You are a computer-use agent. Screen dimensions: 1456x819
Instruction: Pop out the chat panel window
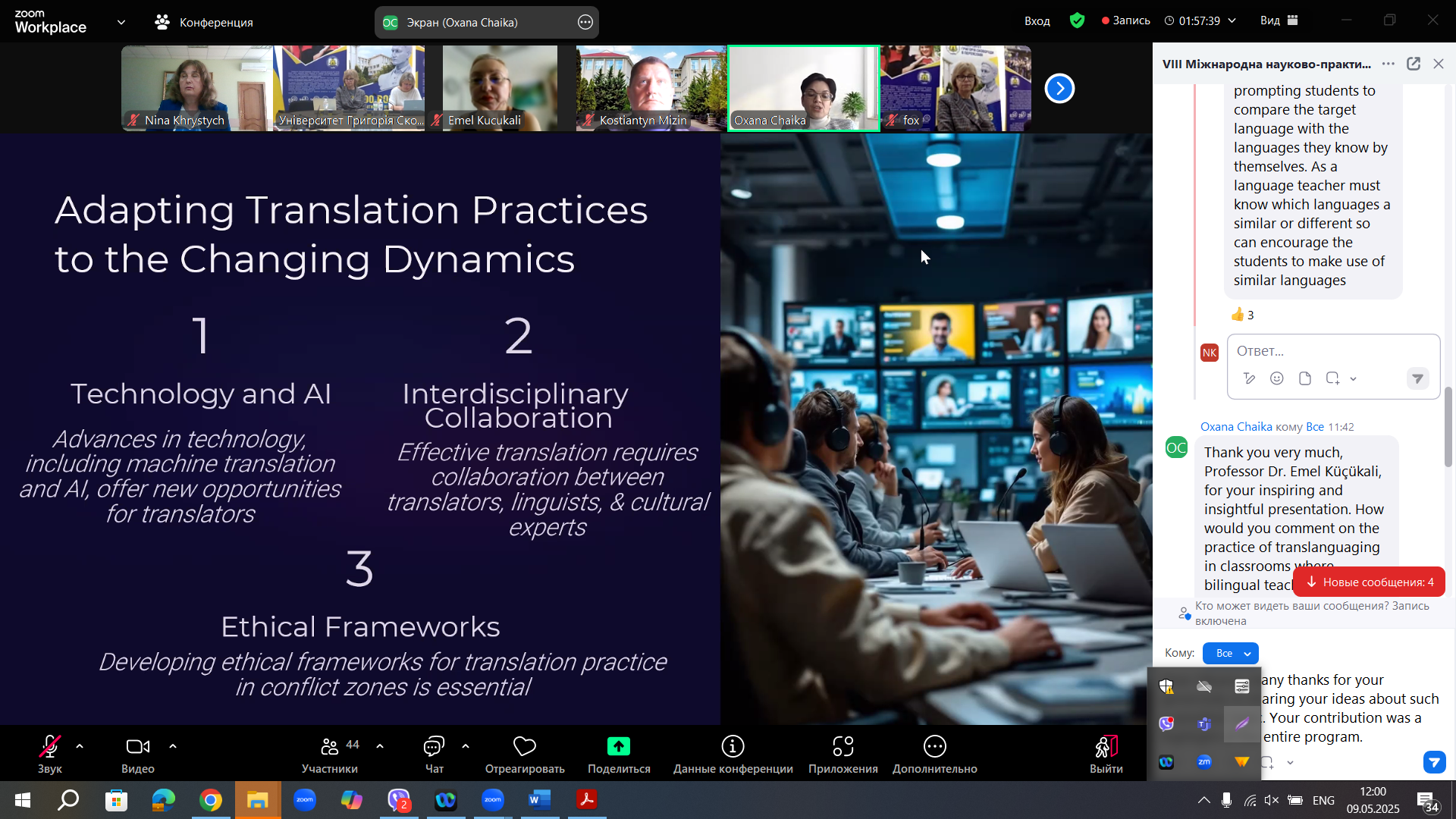pyautogui.click(x=1414, y=64)
